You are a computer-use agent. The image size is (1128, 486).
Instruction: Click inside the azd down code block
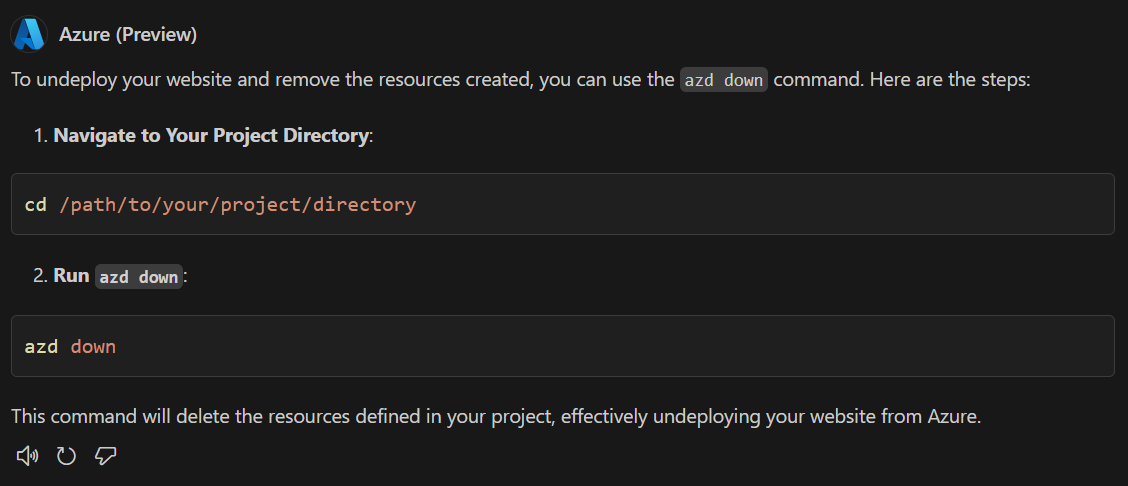tap(600, 346)
